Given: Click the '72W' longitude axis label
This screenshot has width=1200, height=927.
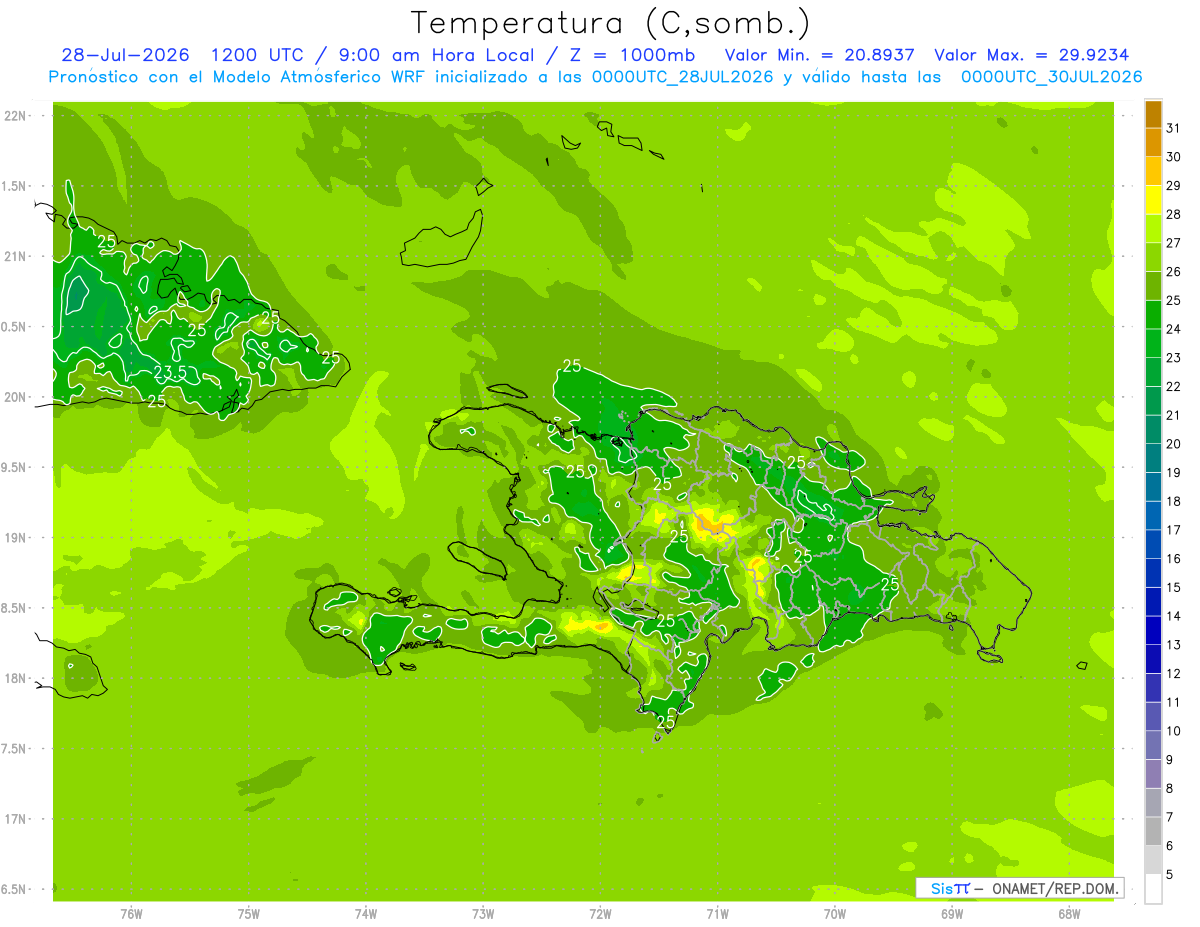Looking at the screenshot, I should tap(600, 914).
